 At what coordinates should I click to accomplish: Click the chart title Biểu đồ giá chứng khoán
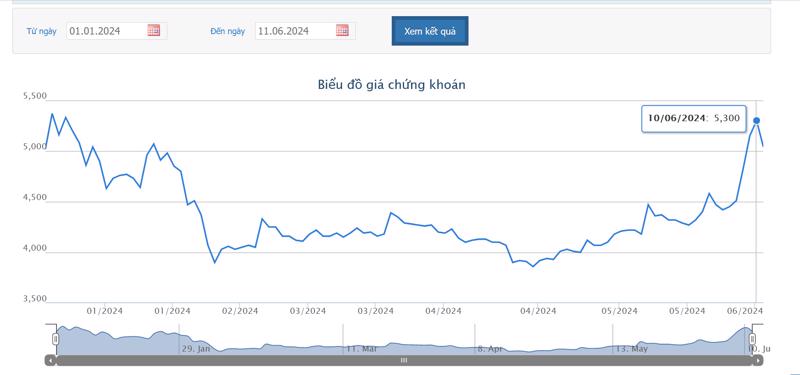391,85
